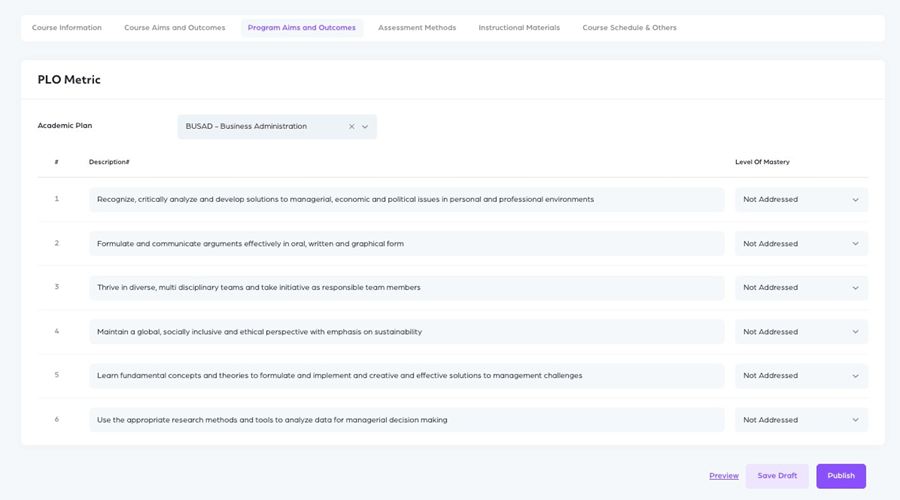This screenshot has height=500, width=900.
Task: Switch to Instructional Materials tab
Action: click(519, 28)
